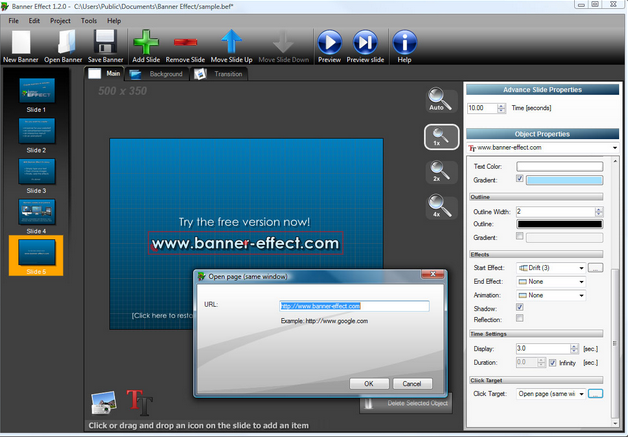
Task: Open a banner with Open Banner icon
Action: coord(66,42)
